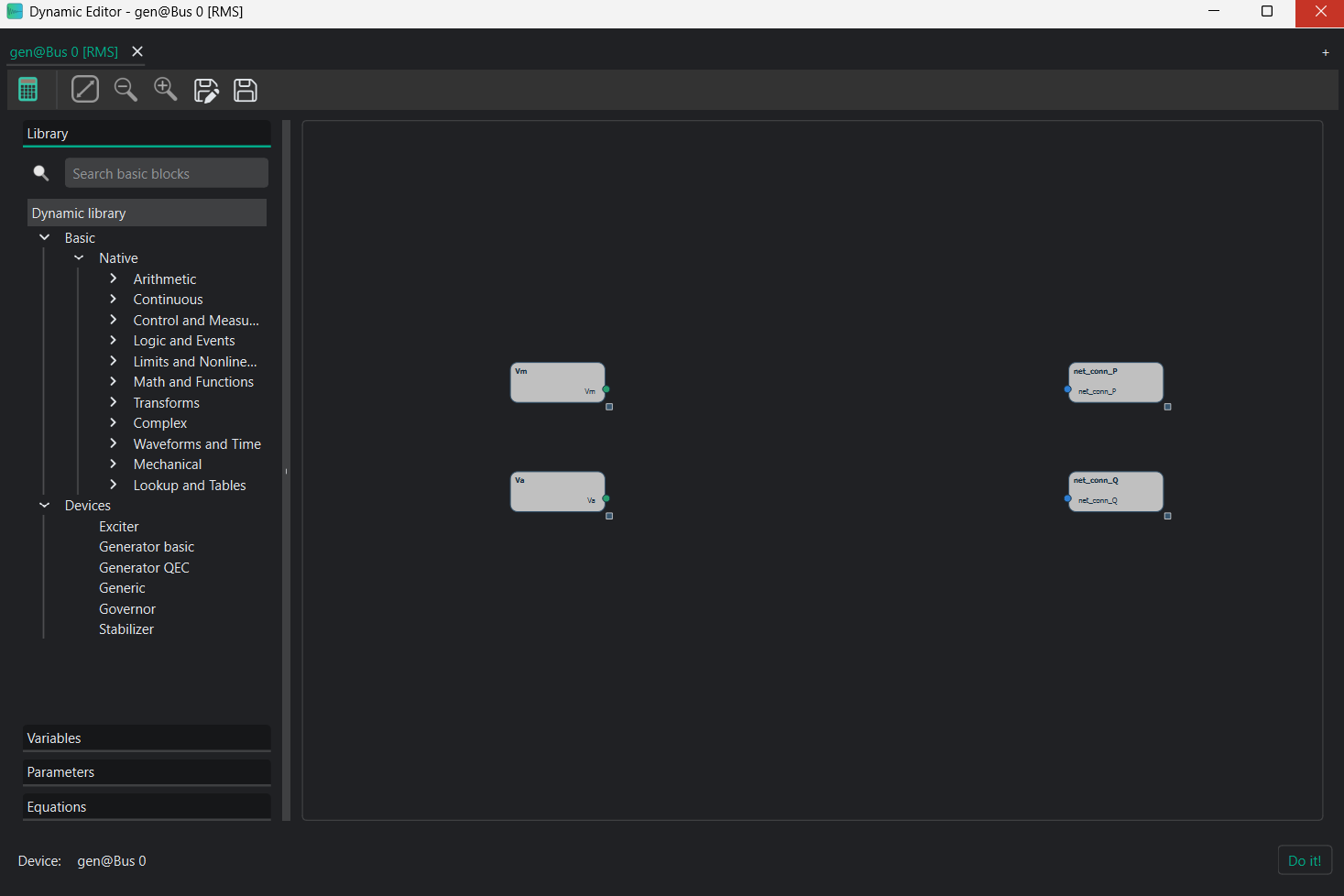The image size is (1344, 896).
Task: Focus the Search basic blocks field
Action: pyautogui.click(x=167, y=173)
